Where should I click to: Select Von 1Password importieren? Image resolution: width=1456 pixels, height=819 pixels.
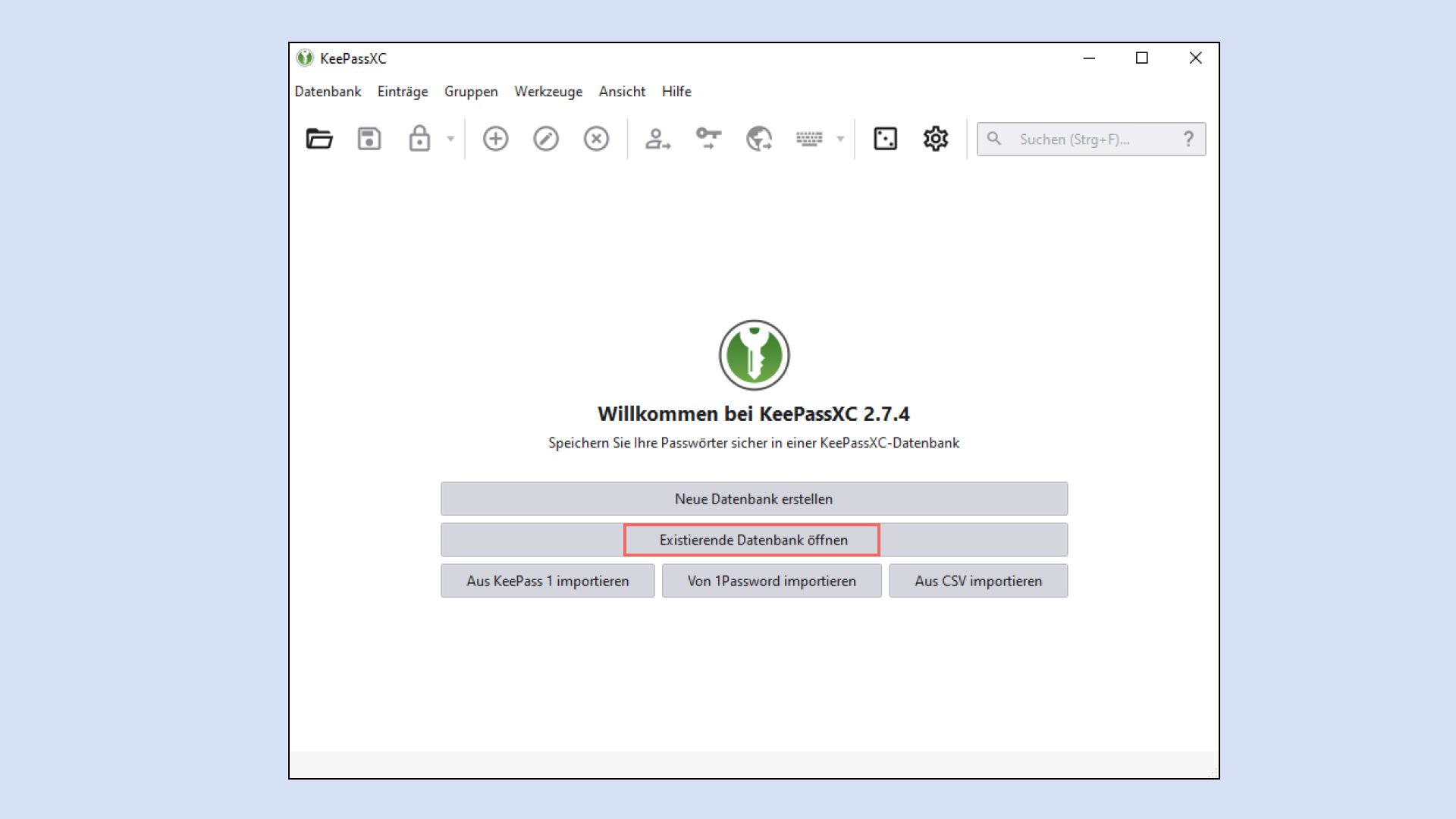pos(771,581)
